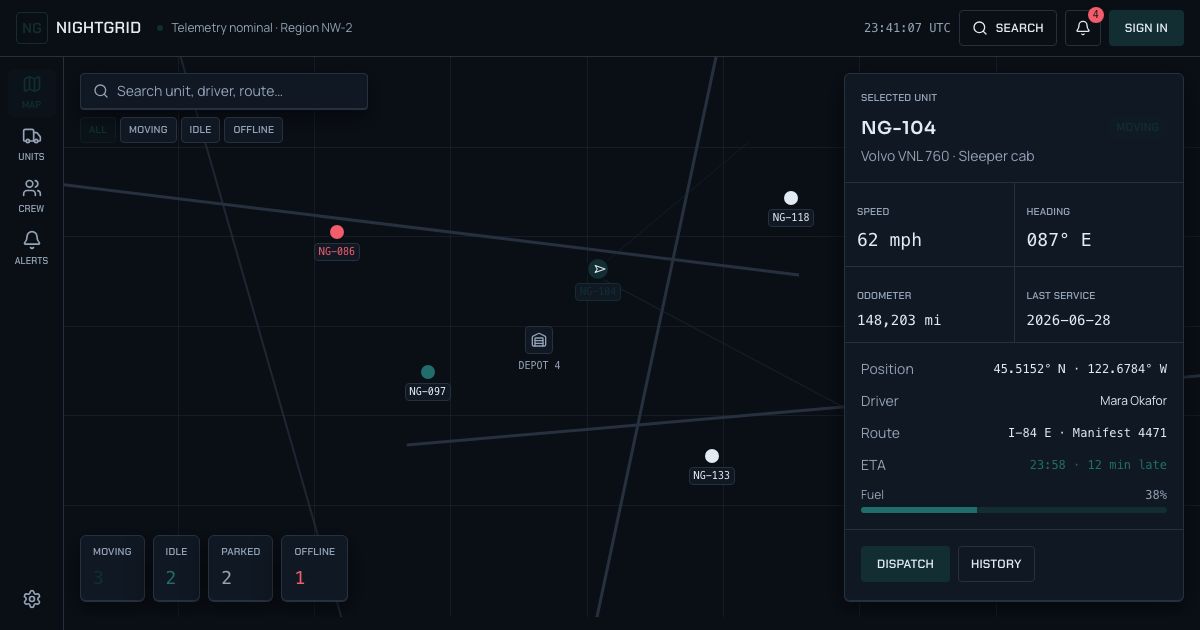Click 'Telemetry nominal · Region NW-2' status
The width and height of the screenshot is (1200, 630).
[x=262, y=28]
